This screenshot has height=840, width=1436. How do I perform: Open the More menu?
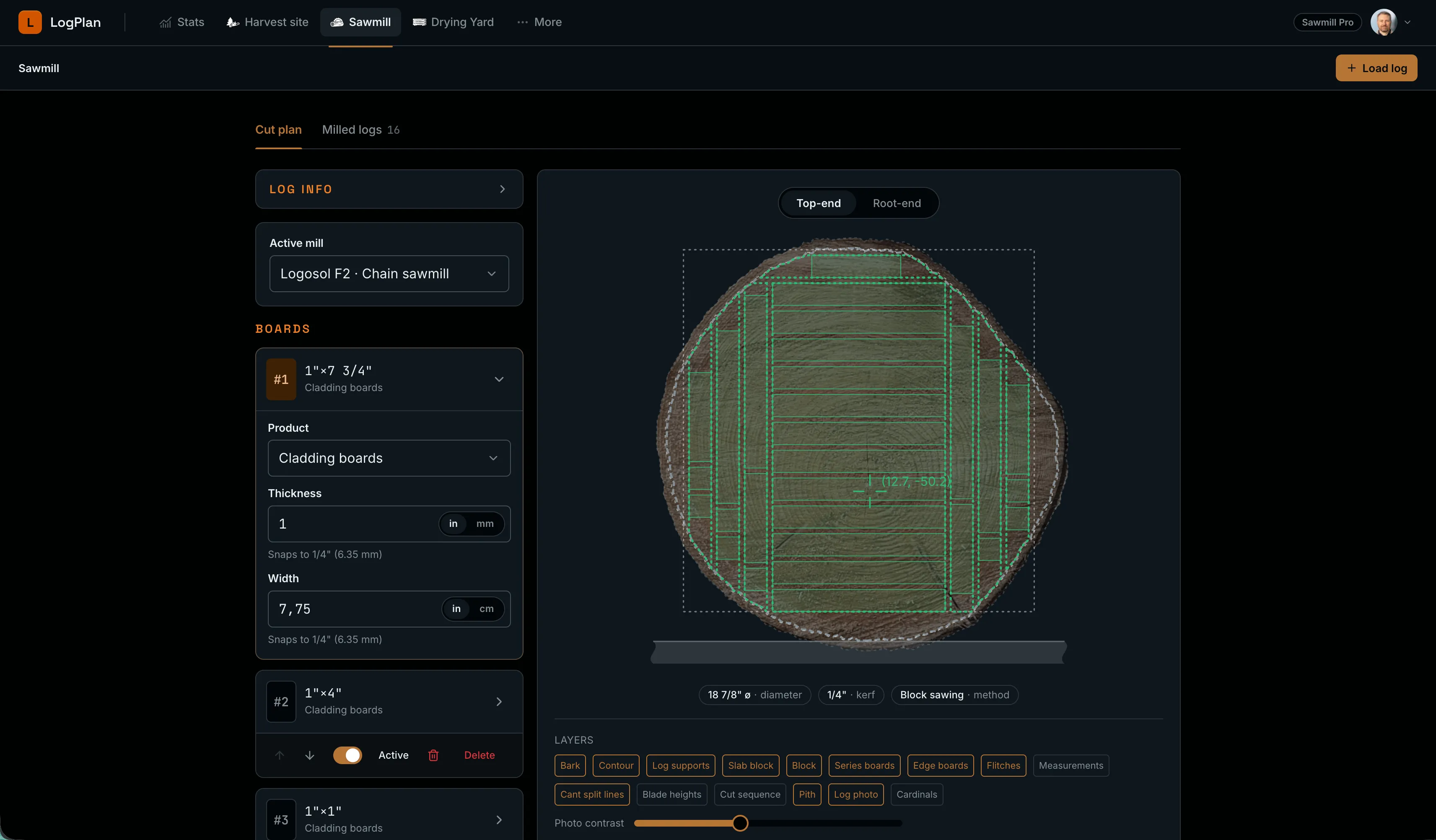tap(539, 22)
